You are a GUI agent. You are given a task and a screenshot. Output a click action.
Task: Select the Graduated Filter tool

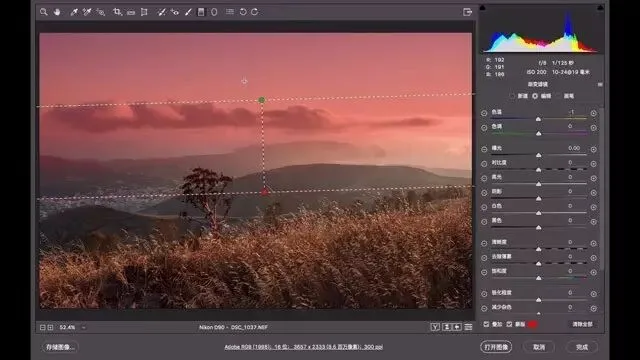click(201, 12)
